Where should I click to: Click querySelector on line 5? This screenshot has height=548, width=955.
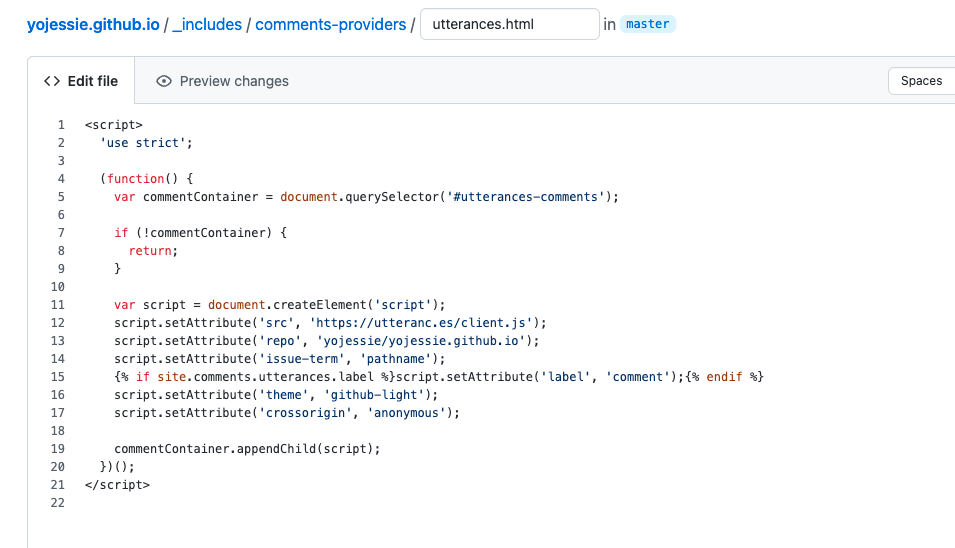[392, 197]
